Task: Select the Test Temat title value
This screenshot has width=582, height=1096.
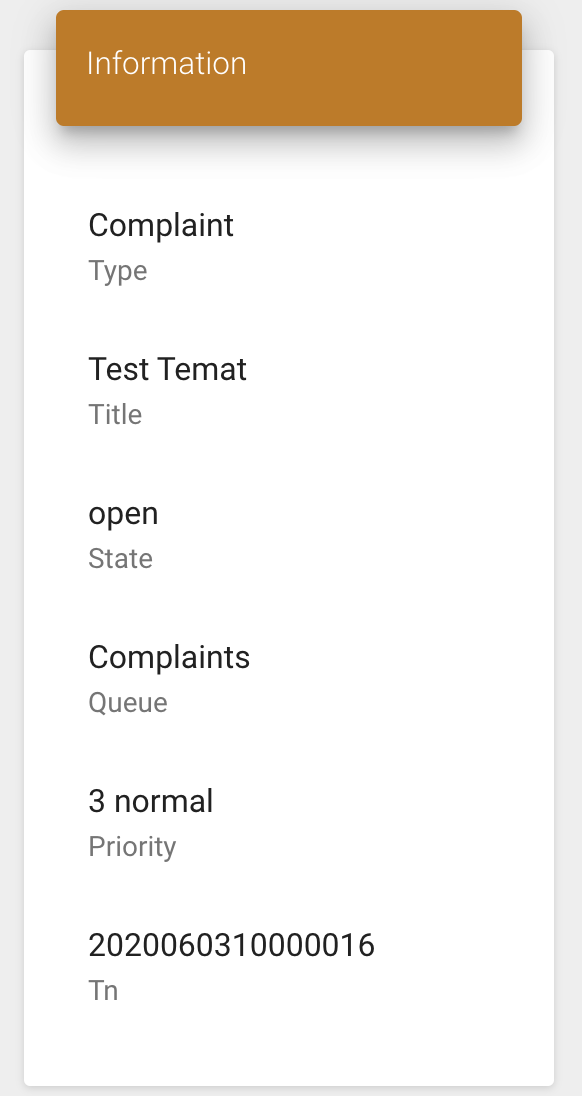Action: pos(167,369)
